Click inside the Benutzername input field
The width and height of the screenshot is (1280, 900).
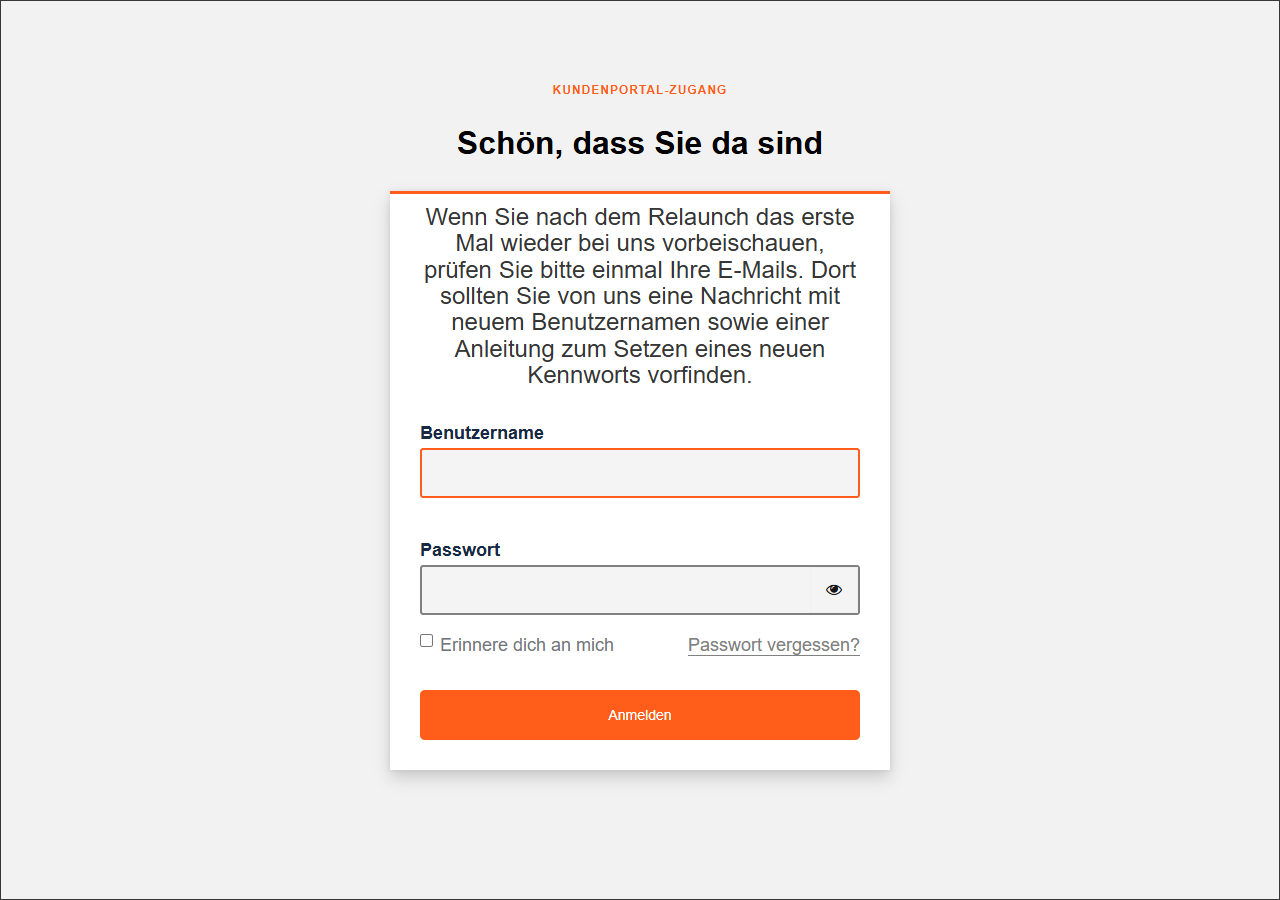click(639, 472)
